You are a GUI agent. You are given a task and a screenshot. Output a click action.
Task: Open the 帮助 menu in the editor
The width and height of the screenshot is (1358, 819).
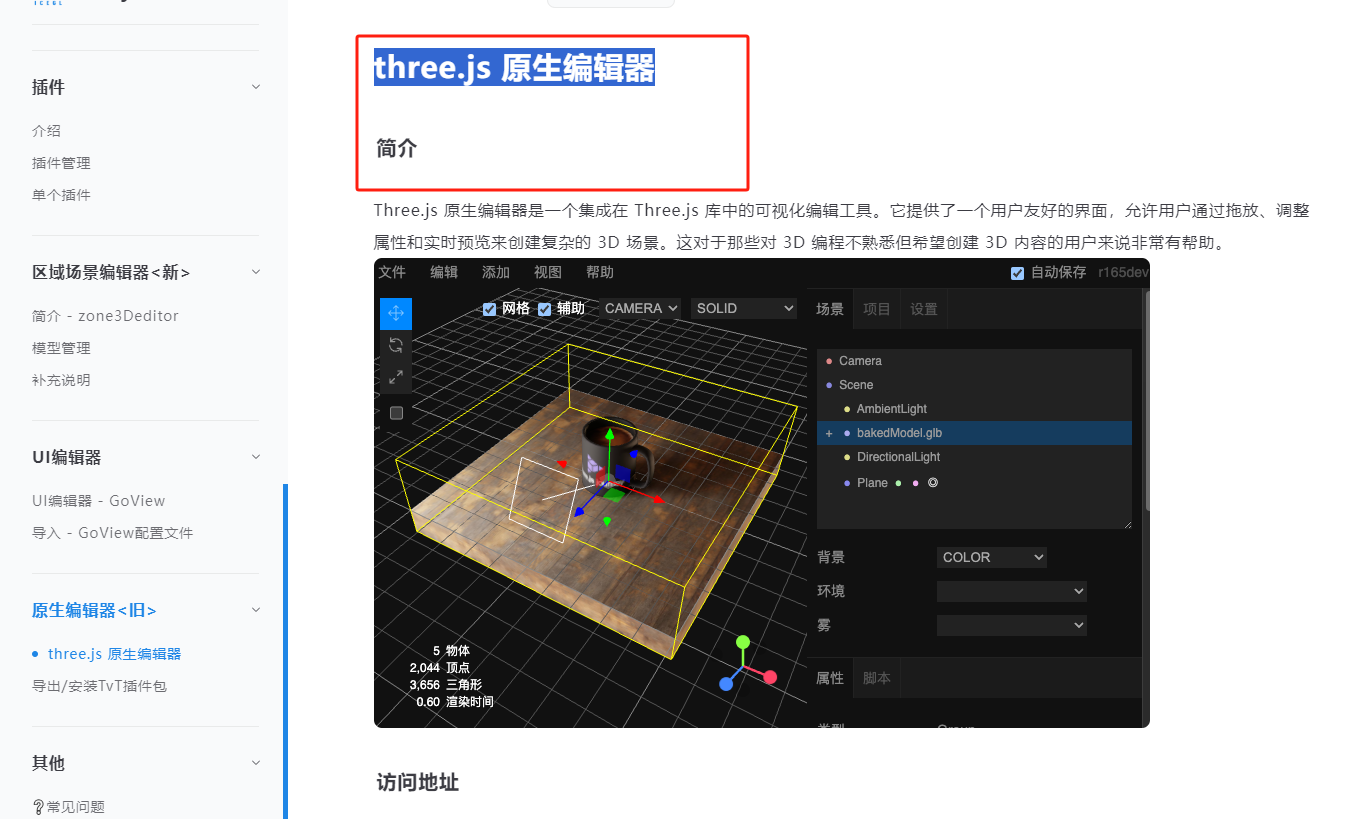(x=600, y=272)
